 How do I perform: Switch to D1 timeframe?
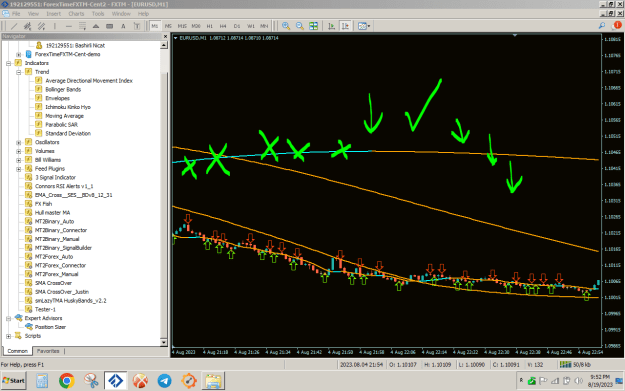click(237, 26)
